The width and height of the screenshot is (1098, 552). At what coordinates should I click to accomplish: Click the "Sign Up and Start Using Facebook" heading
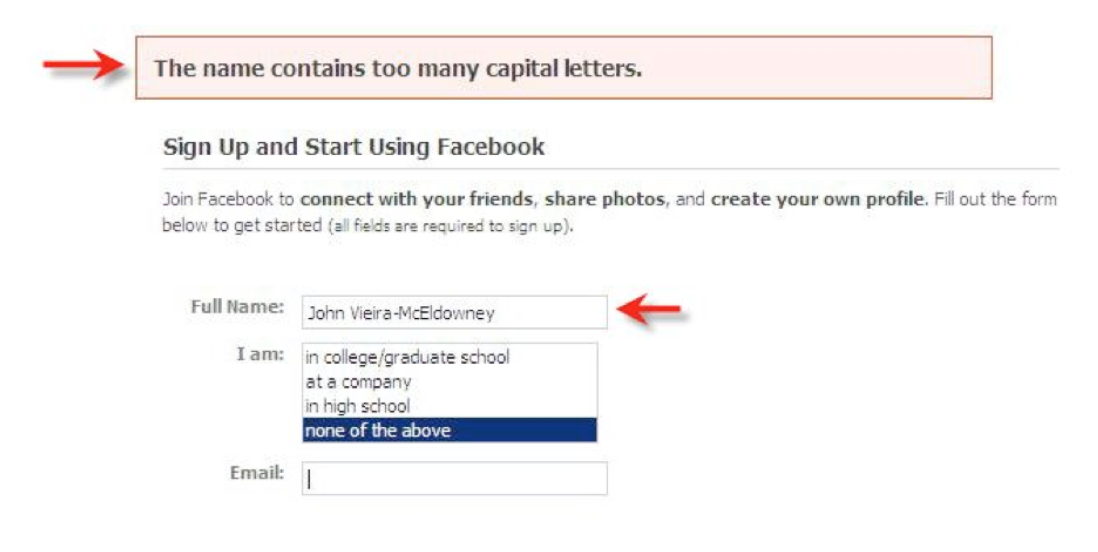coord(353,148)
